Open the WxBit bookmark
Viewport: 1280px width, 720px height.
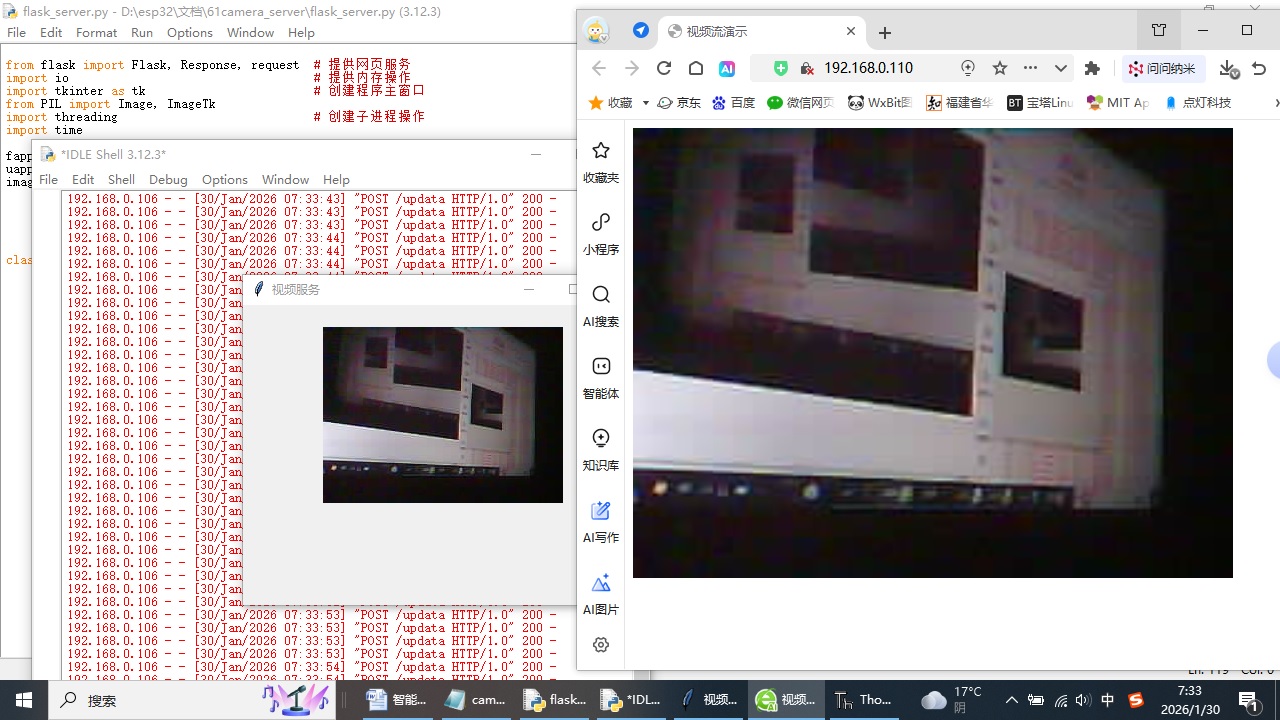[880, 103]
